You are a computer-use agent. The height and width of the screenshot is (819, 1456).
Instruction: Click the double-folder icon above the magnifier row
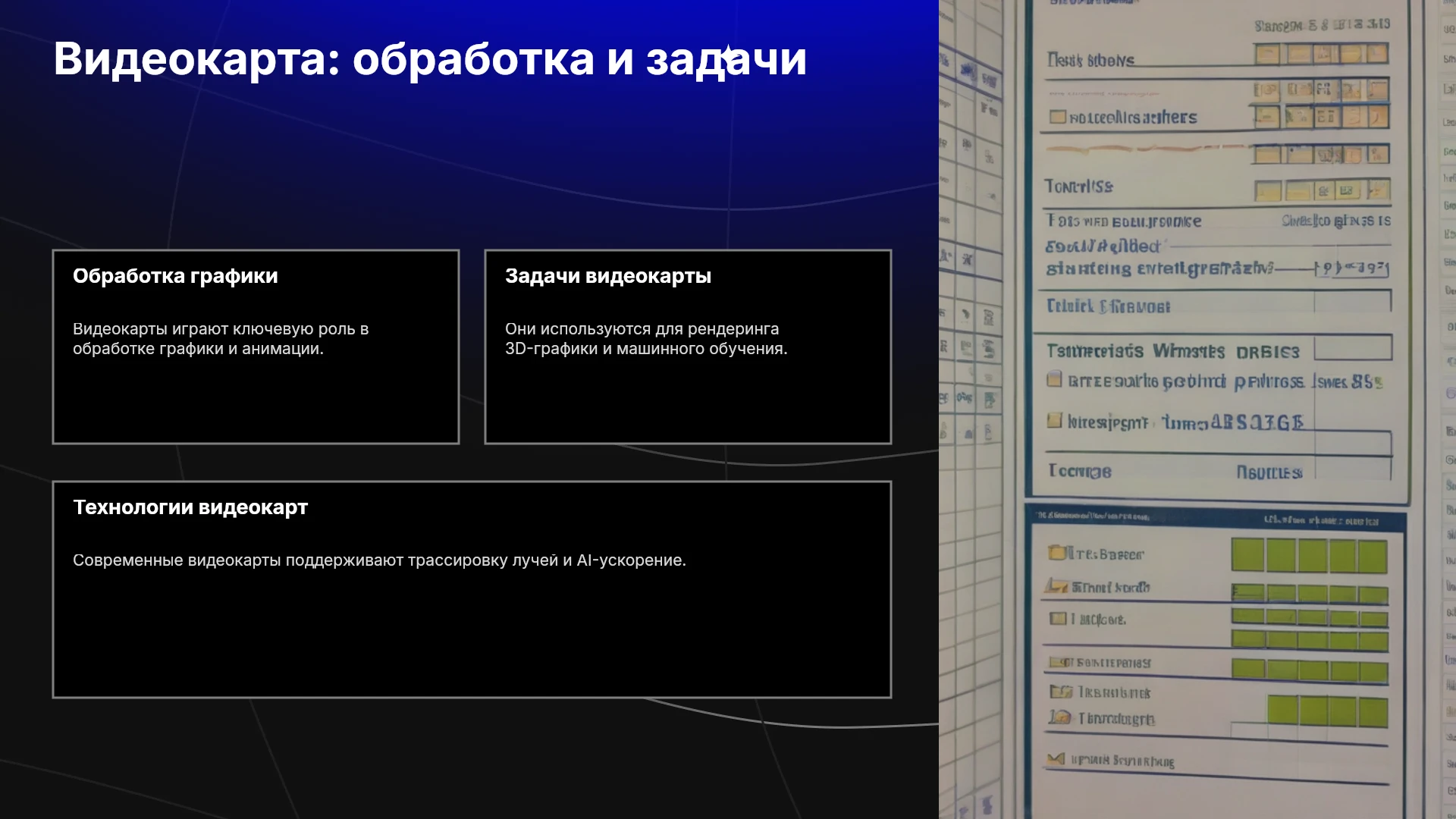point(1060,692)
